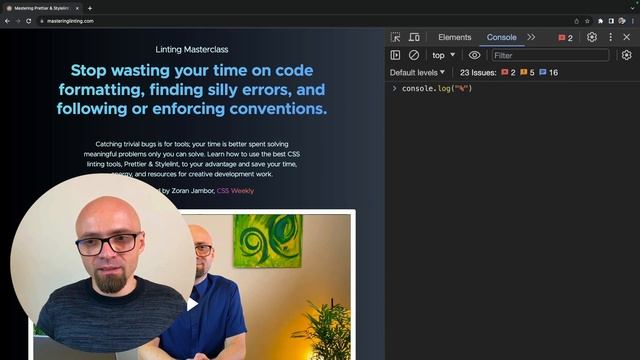Open the Chrome three-dot menu
The height and width of the screenshot is (360, 640).
tap(633, 21)
